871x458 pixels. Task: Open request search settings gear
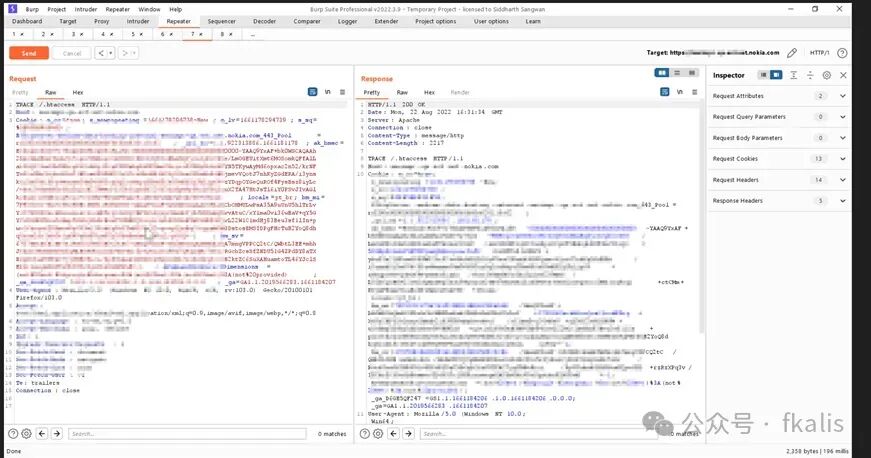click(26, 434)
